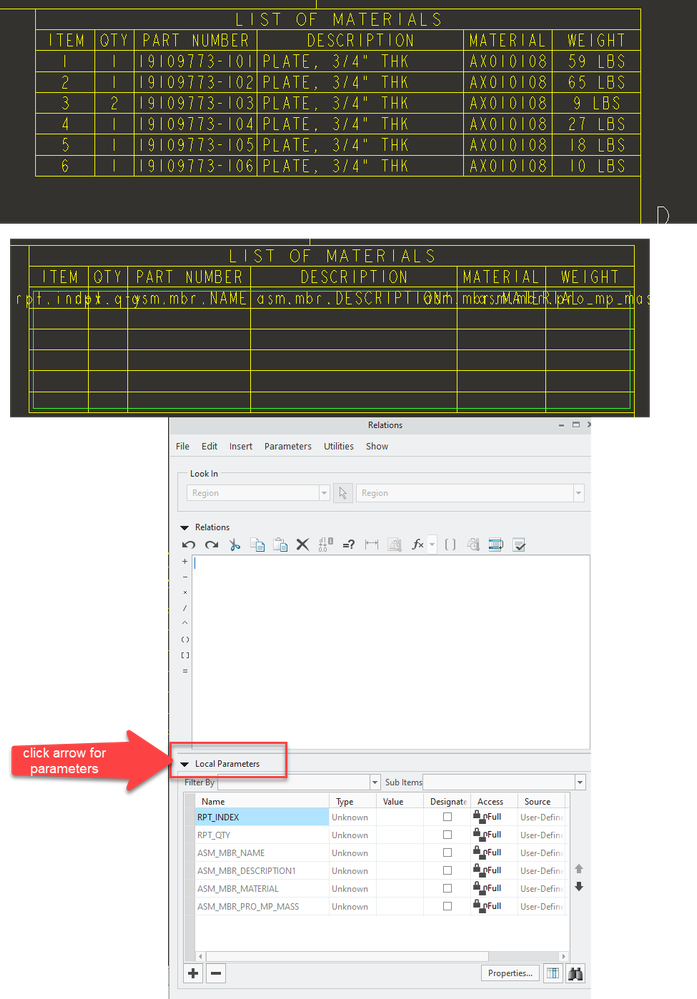Open the File menu

coord(182,446)
